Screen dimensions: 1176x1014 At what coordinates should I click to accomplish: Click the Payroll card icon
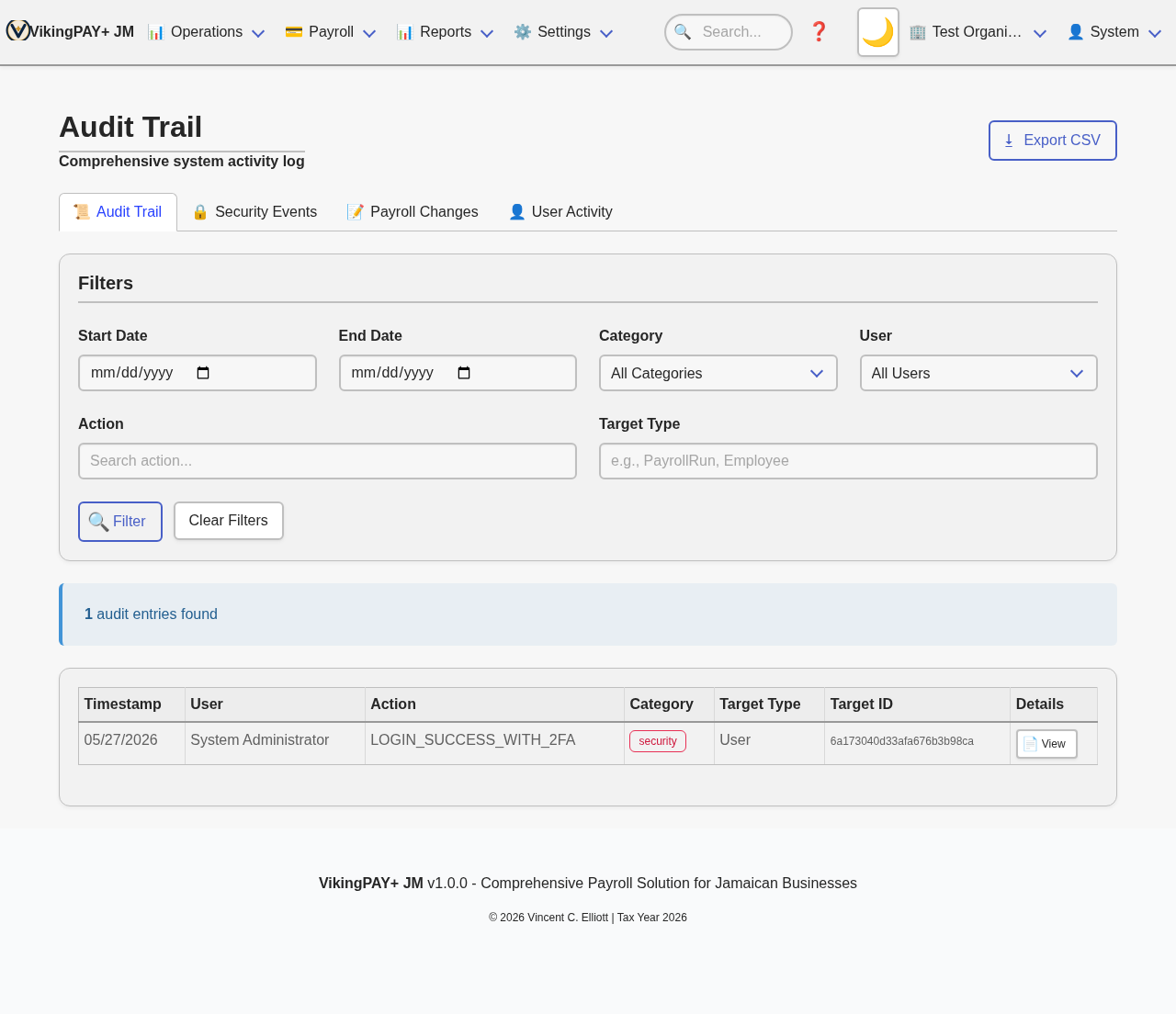294,32
